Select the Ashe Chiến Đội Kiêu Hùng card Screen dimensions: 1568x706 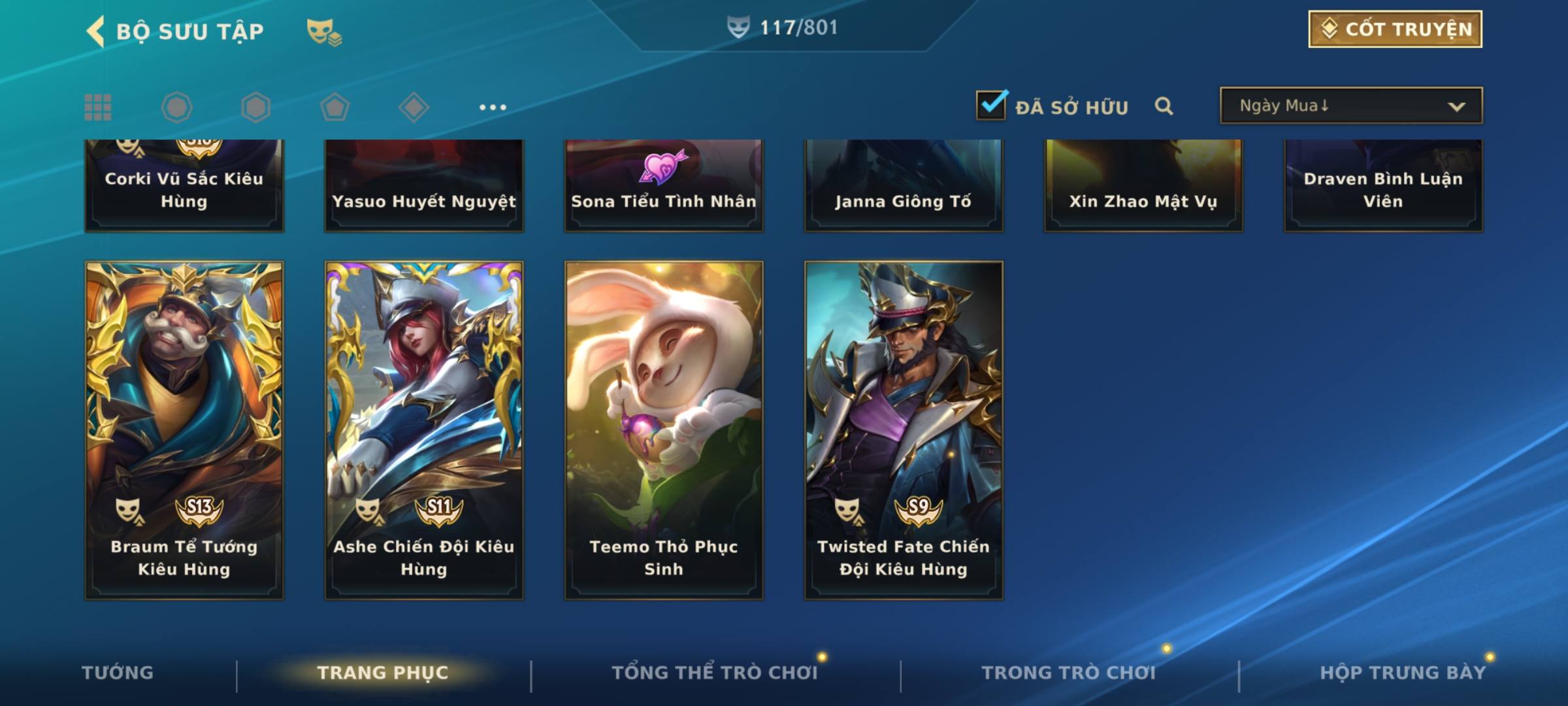point(424,430)
